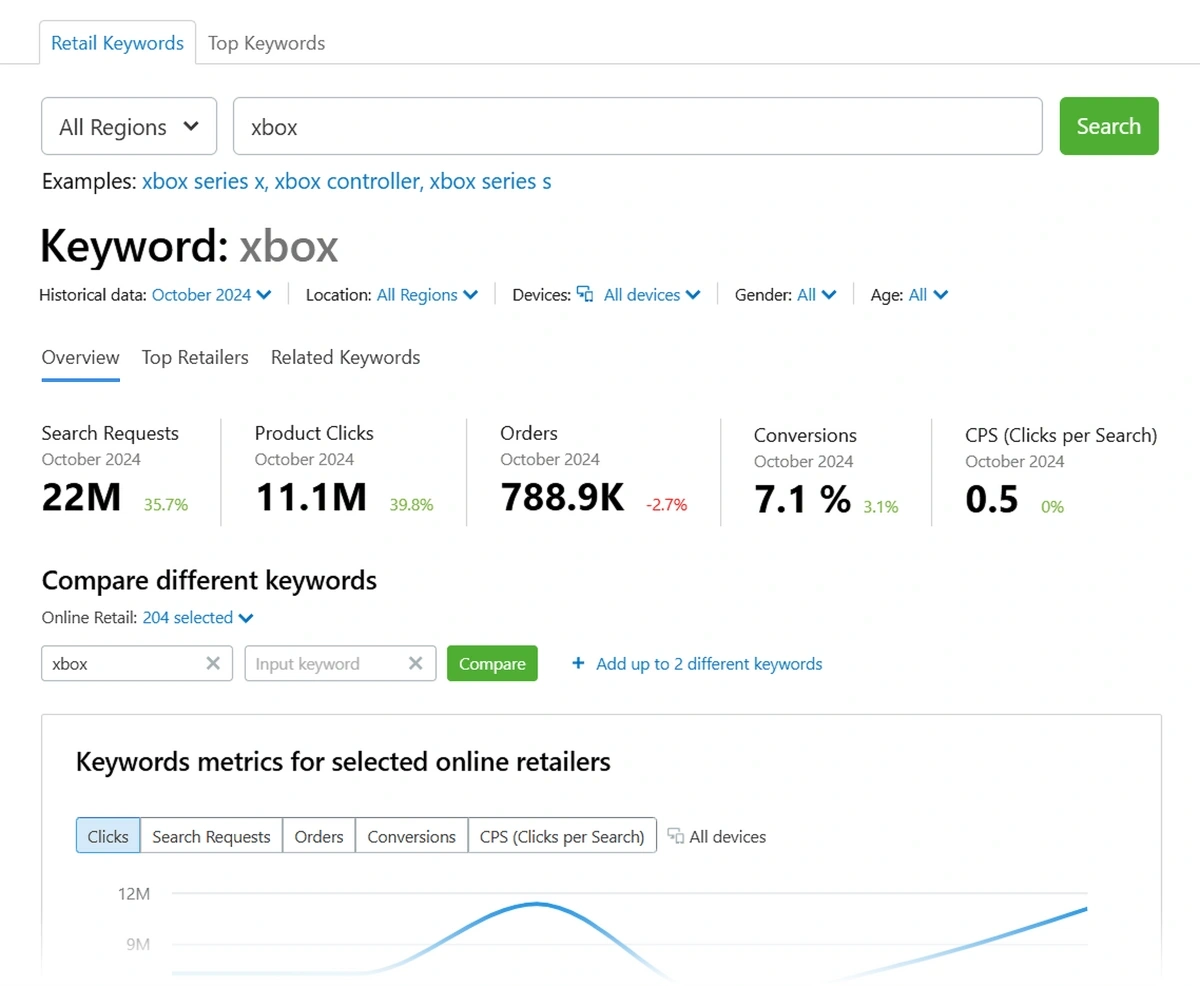Click the green Search button
1200x986 pixels.
(1109, 126)
